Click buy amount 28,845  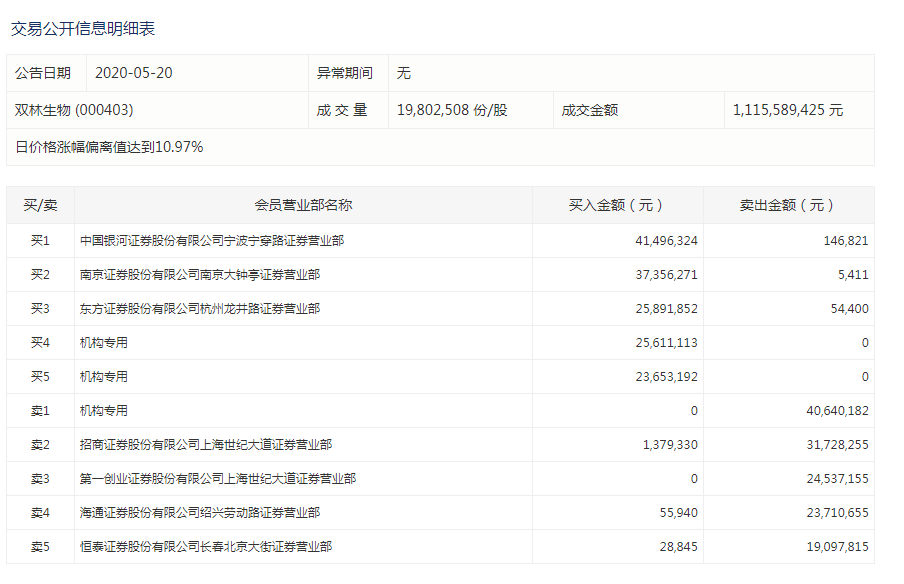point(679,547)
